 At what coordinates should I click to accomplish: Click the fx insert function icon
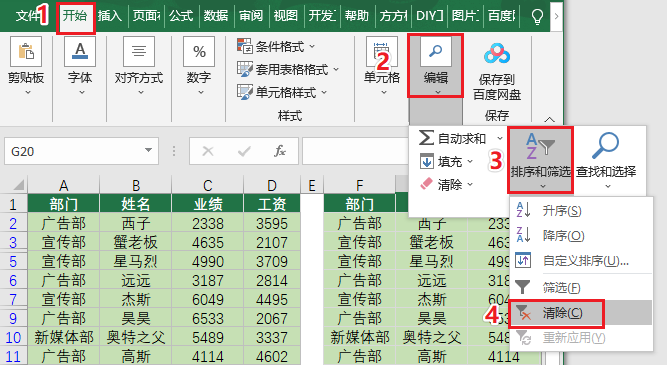coord(279,151)
